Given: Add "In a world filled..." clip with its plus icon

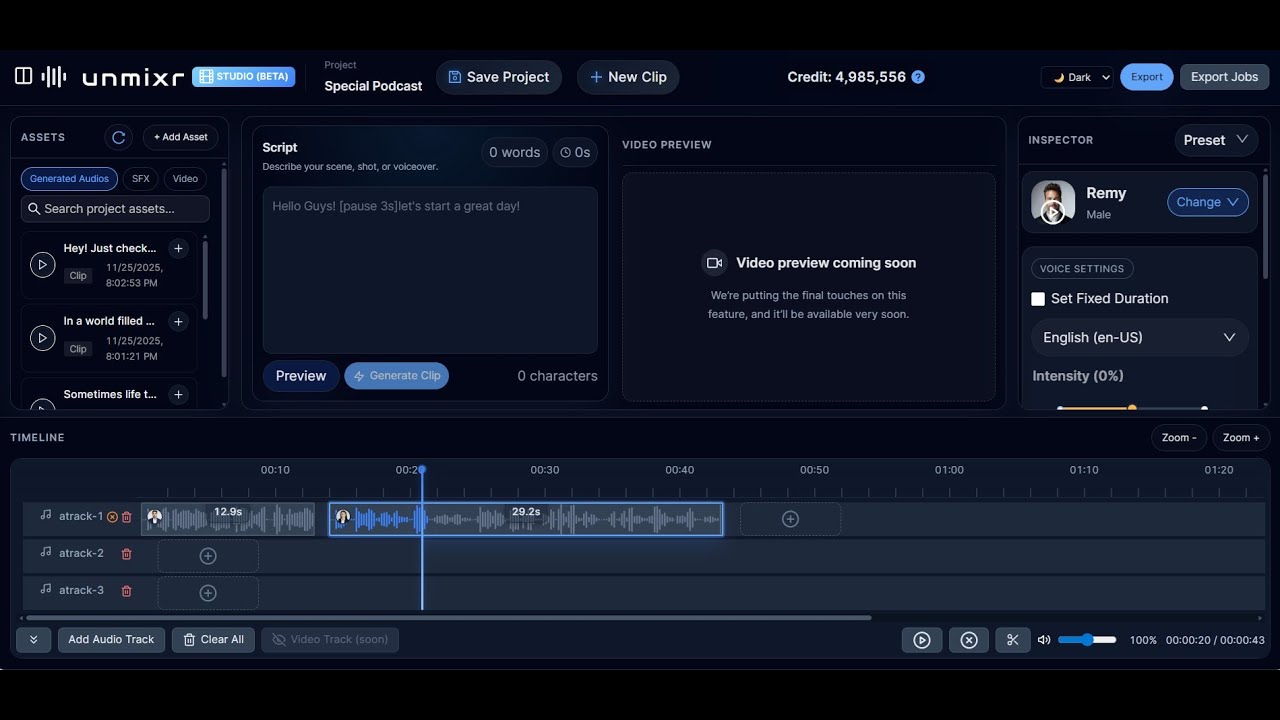Looking at the screenshot, I should click(178, 321).
